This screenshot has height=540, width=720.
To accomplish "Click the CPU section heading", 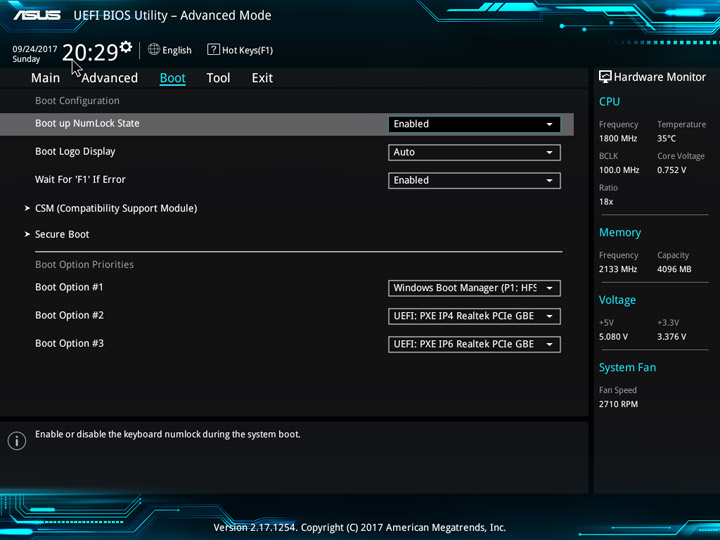I will pos(609,101).
